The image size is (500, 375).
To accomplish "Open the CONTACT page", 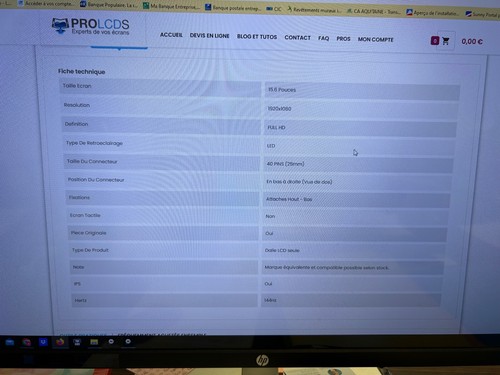I will tap(297, 38).
